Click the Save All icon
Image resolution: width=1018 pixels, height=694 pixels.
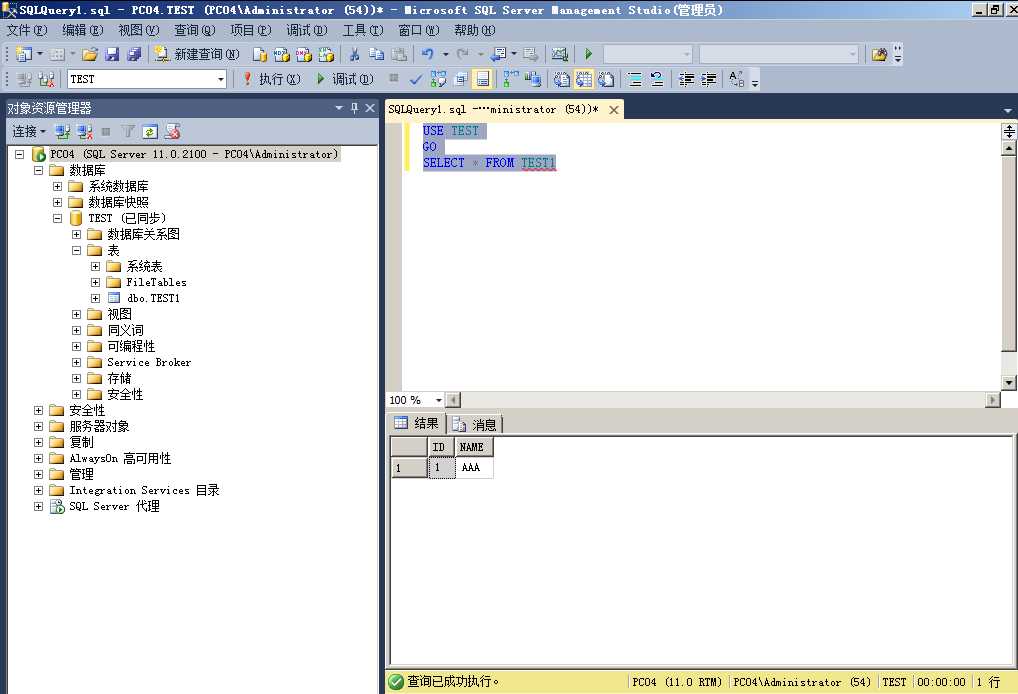(134, 55)
